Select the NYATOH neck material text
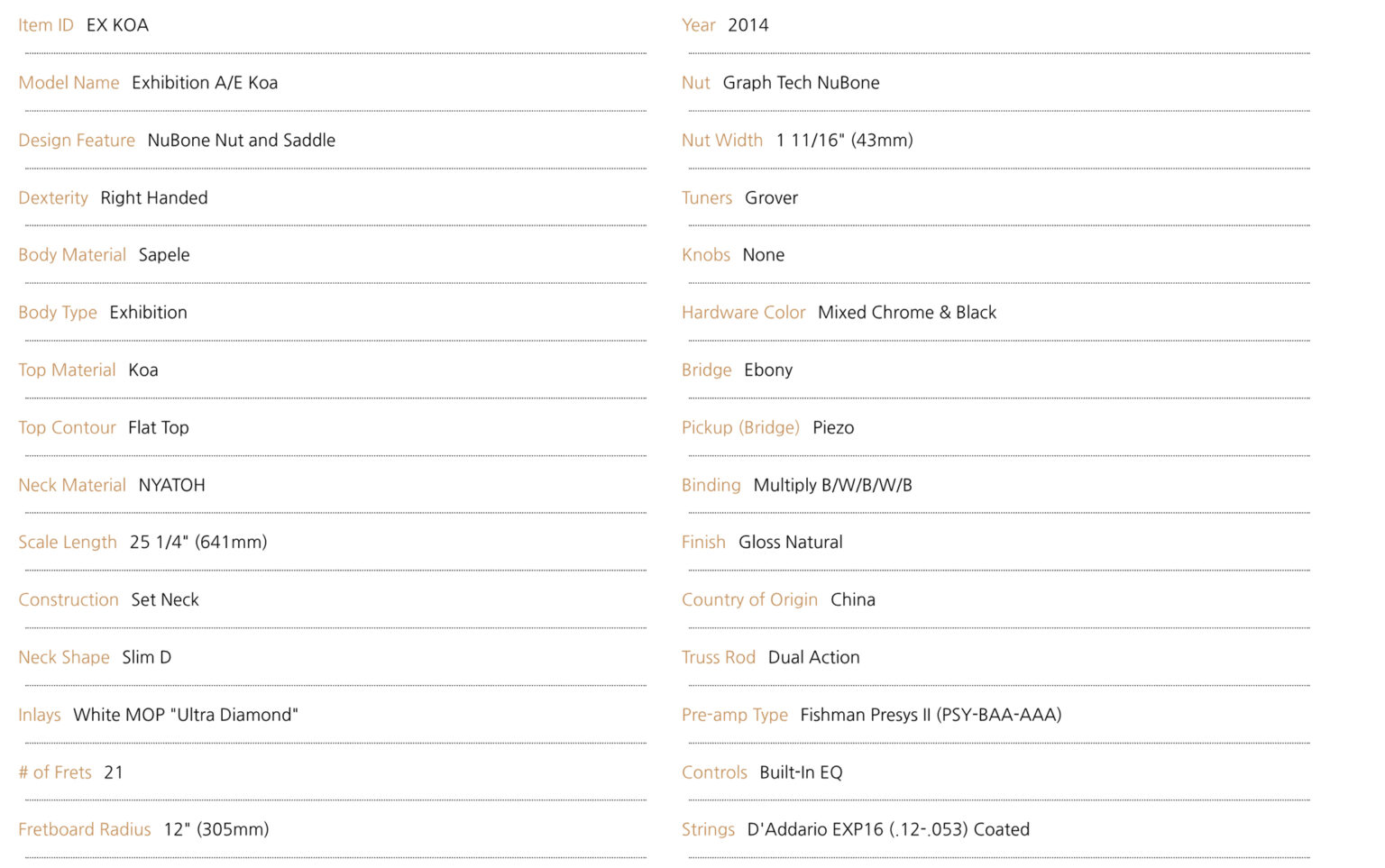 pos(172,485)
